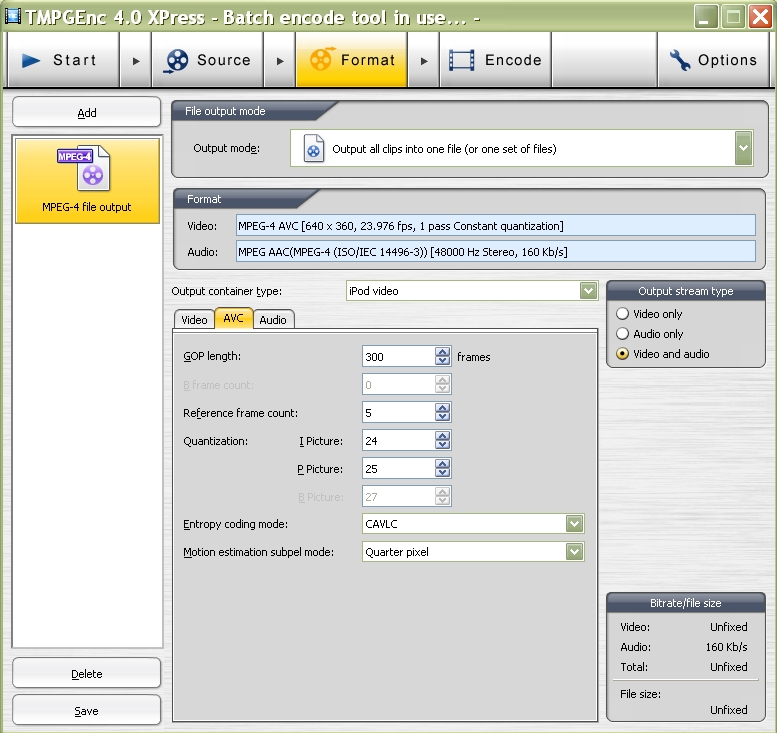Select the Video only radio button
777x733 pixels.
[x=622, y=314]
